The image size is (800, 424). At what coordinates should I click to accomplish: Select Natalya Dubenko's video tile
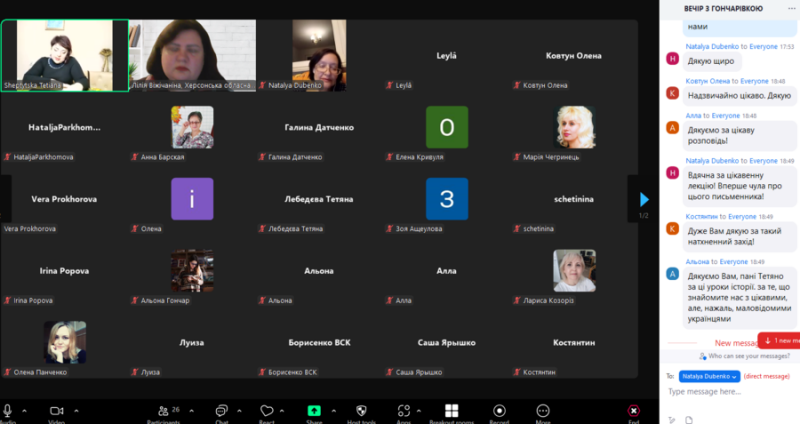tap(319, 55)
